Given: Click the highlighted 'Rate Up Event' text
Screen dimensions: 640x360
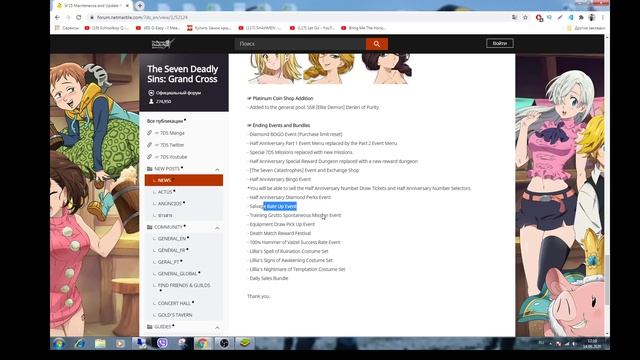Looking at the screenshot, I should [280, 207].
